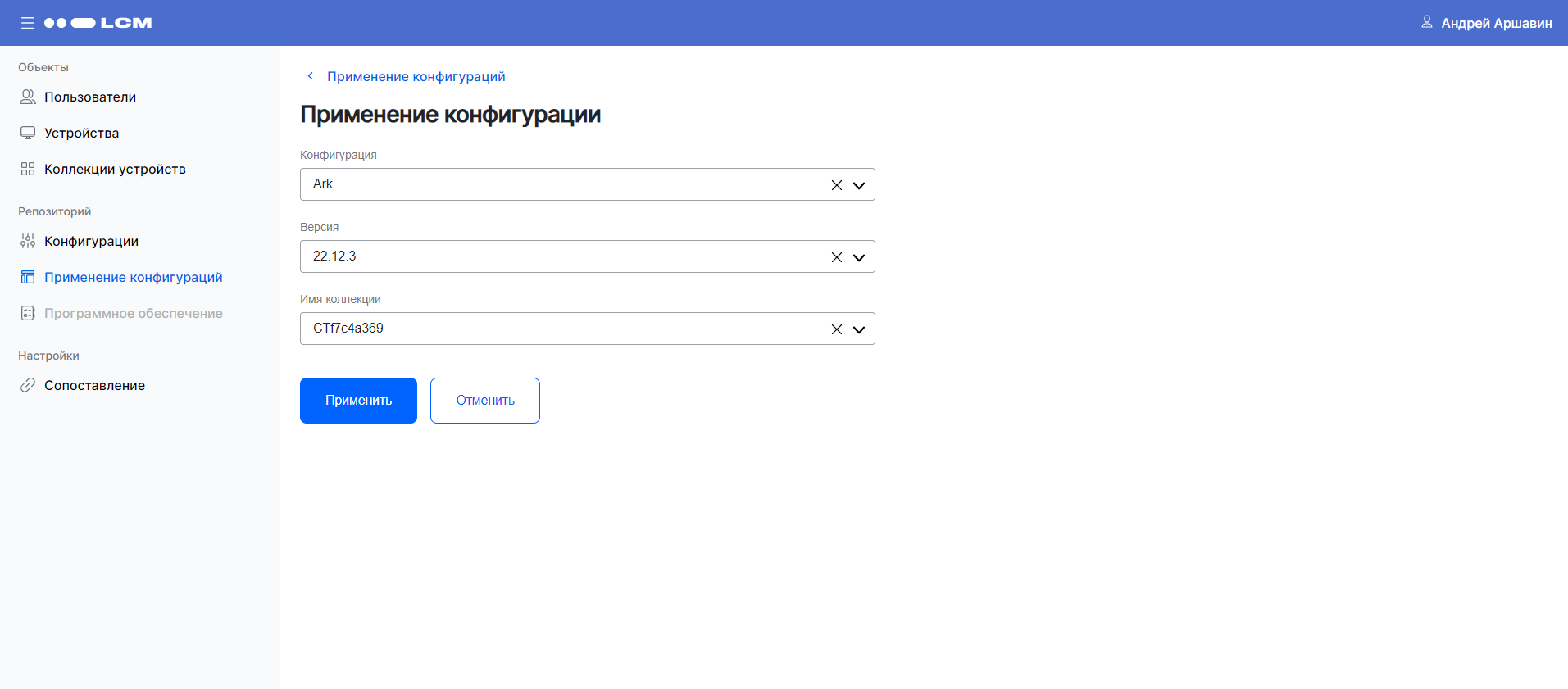Clear the Конфигурация field value Ark
The width and height of the screenshot is (1568, 689).
[x=836, y=185]
